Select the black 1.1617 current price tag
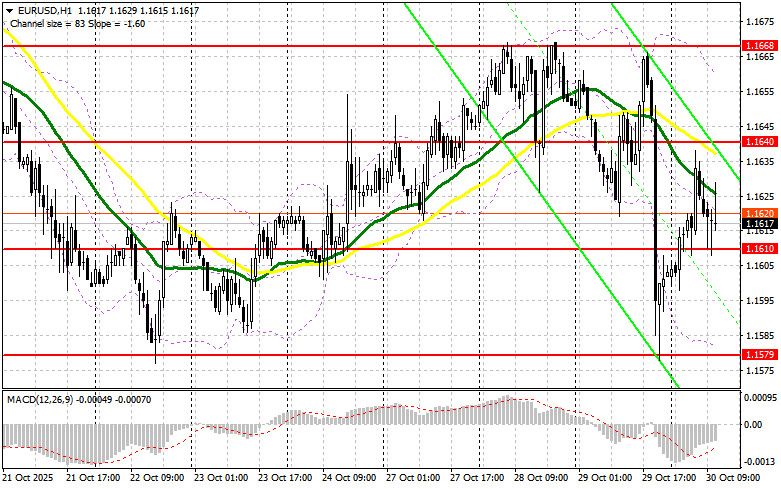781x489 pixels. pos(759,224)
